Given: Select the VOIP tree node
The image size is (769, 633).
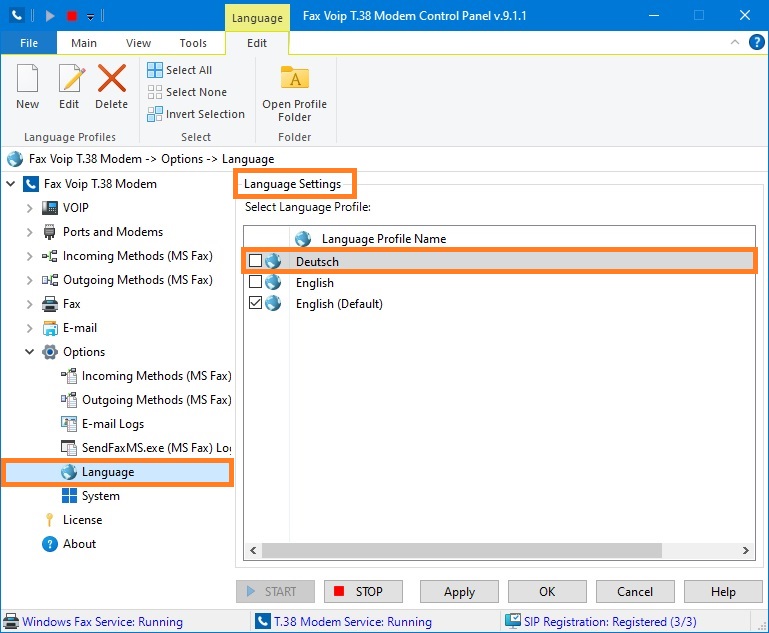Looking at the screenshot, I should click(x=76, y=207).
